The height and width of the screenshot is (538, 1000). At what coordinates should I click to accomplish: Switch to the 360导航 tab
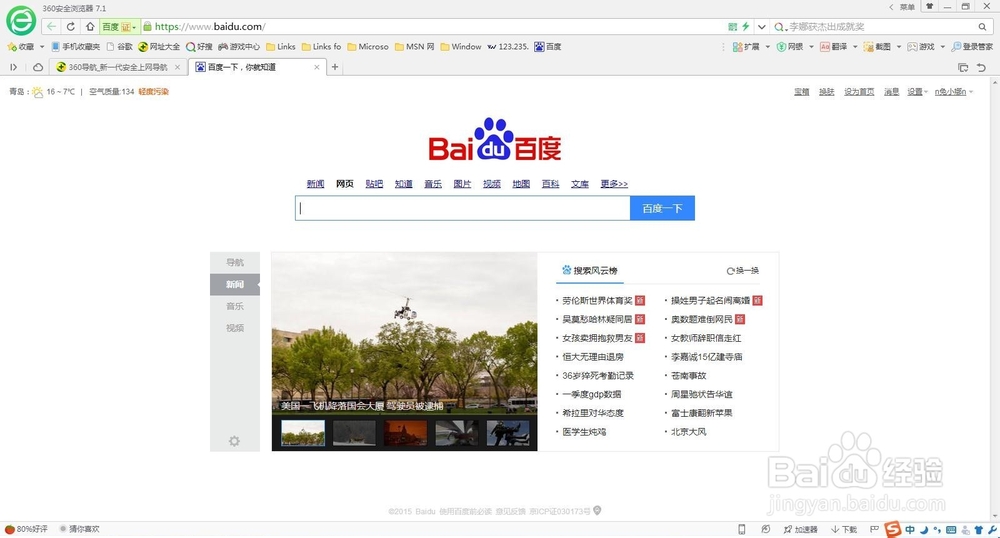[119, 67]
